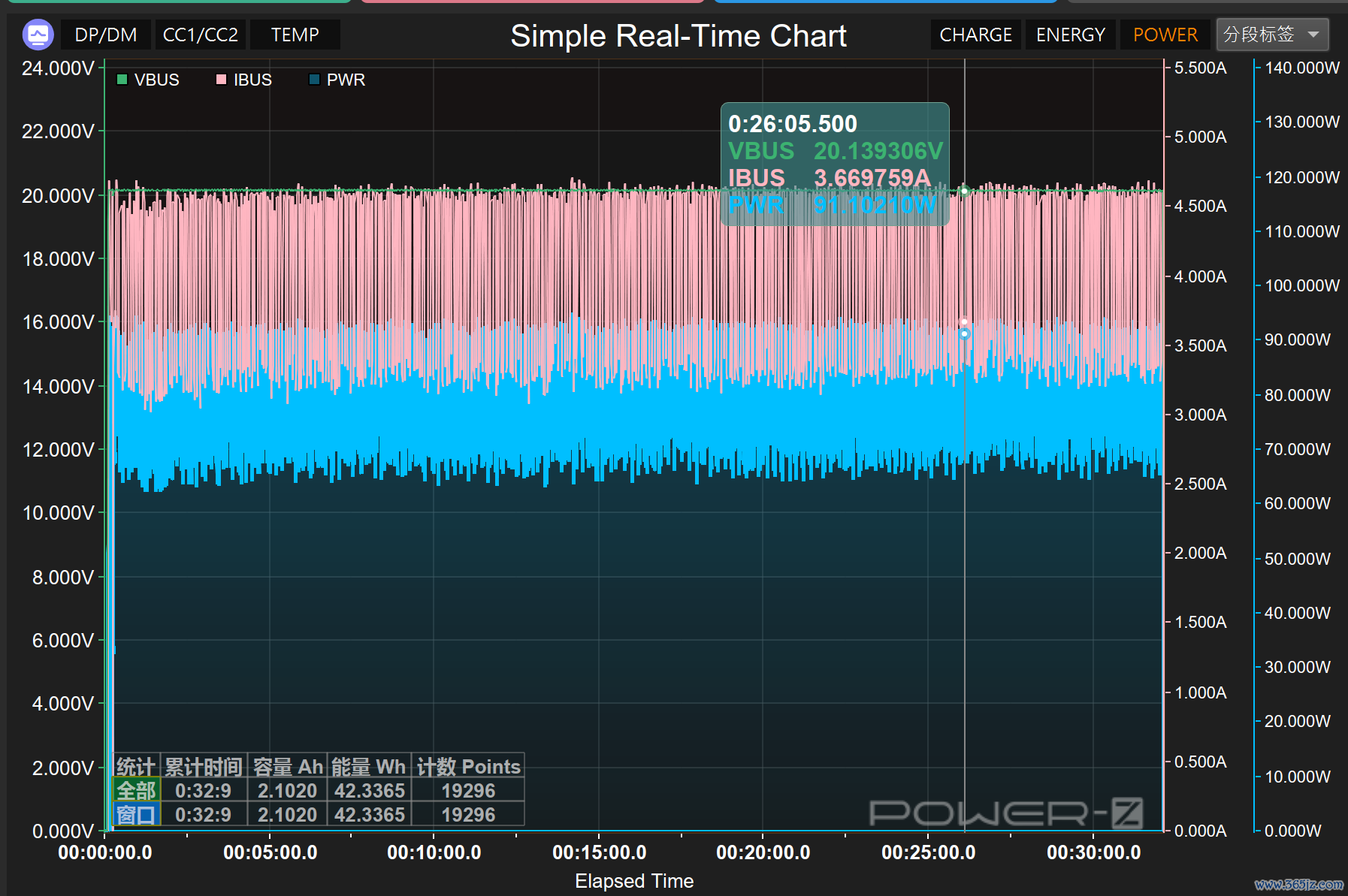Toggle the ENERGY curve display
Viewport: 1348px width, 896px height.
click(1071, 35)
